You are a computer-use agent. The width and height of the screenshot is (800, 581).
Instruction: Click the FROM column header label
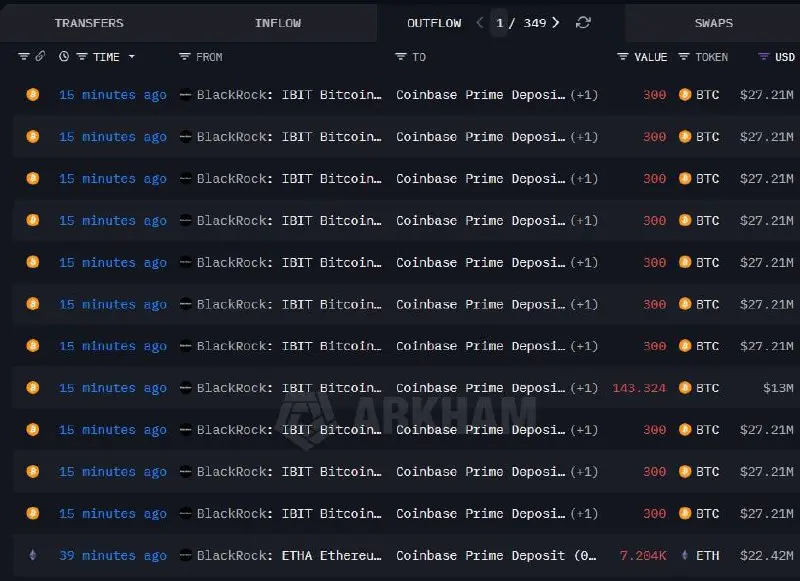(209, 57)
